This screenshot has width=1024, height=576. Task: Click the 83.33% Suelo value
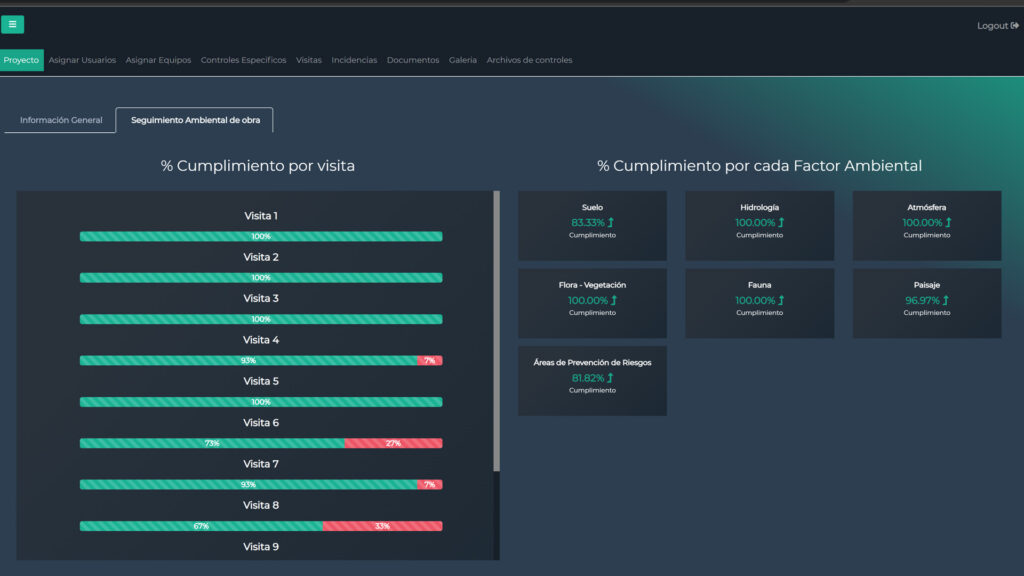[588, 223]
